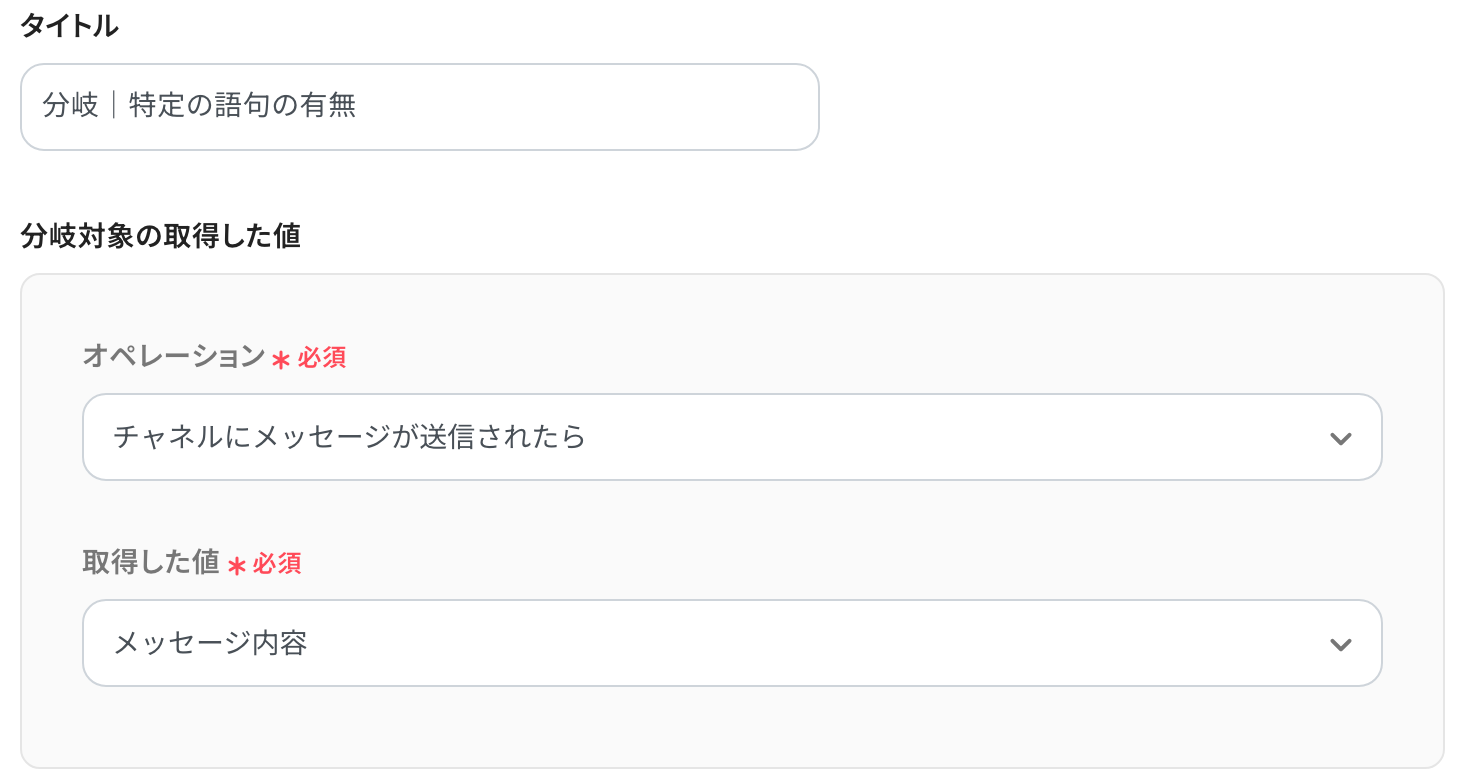The height and width of the screenshot is (782, 1466).
Task: Click the 分岐対象の取得した値 section heading
Action: pos(160,237)
